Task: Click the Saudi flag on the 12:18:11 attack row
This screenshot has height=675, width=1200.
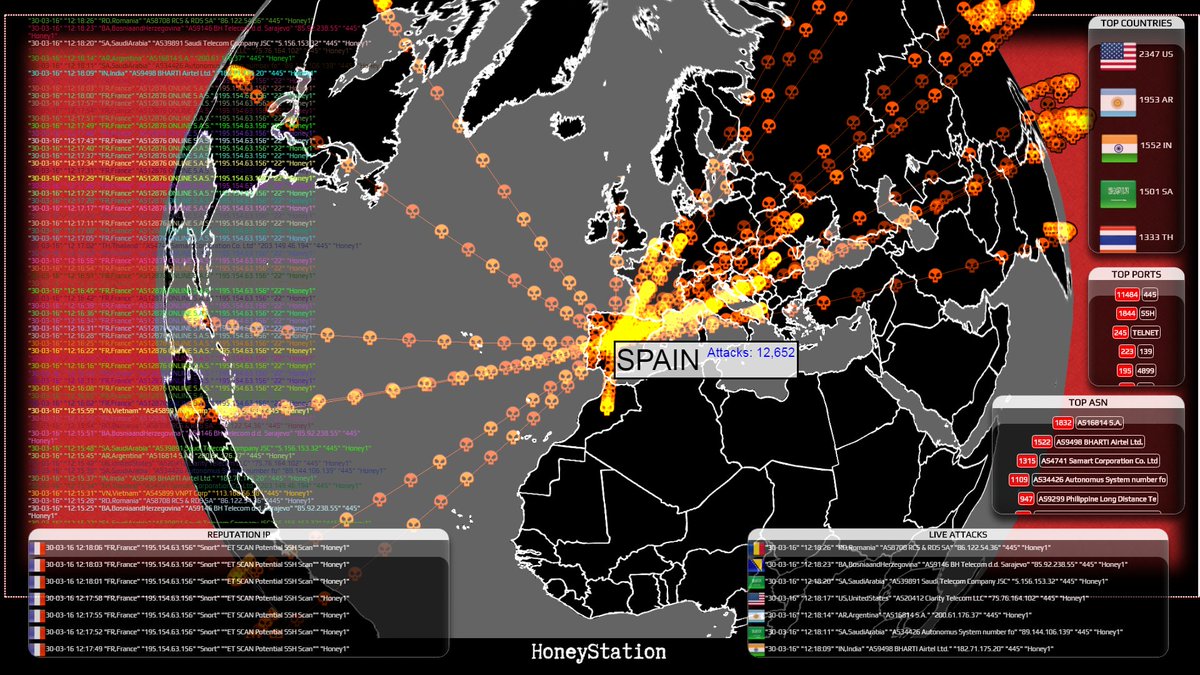Action: pos(757,633)
